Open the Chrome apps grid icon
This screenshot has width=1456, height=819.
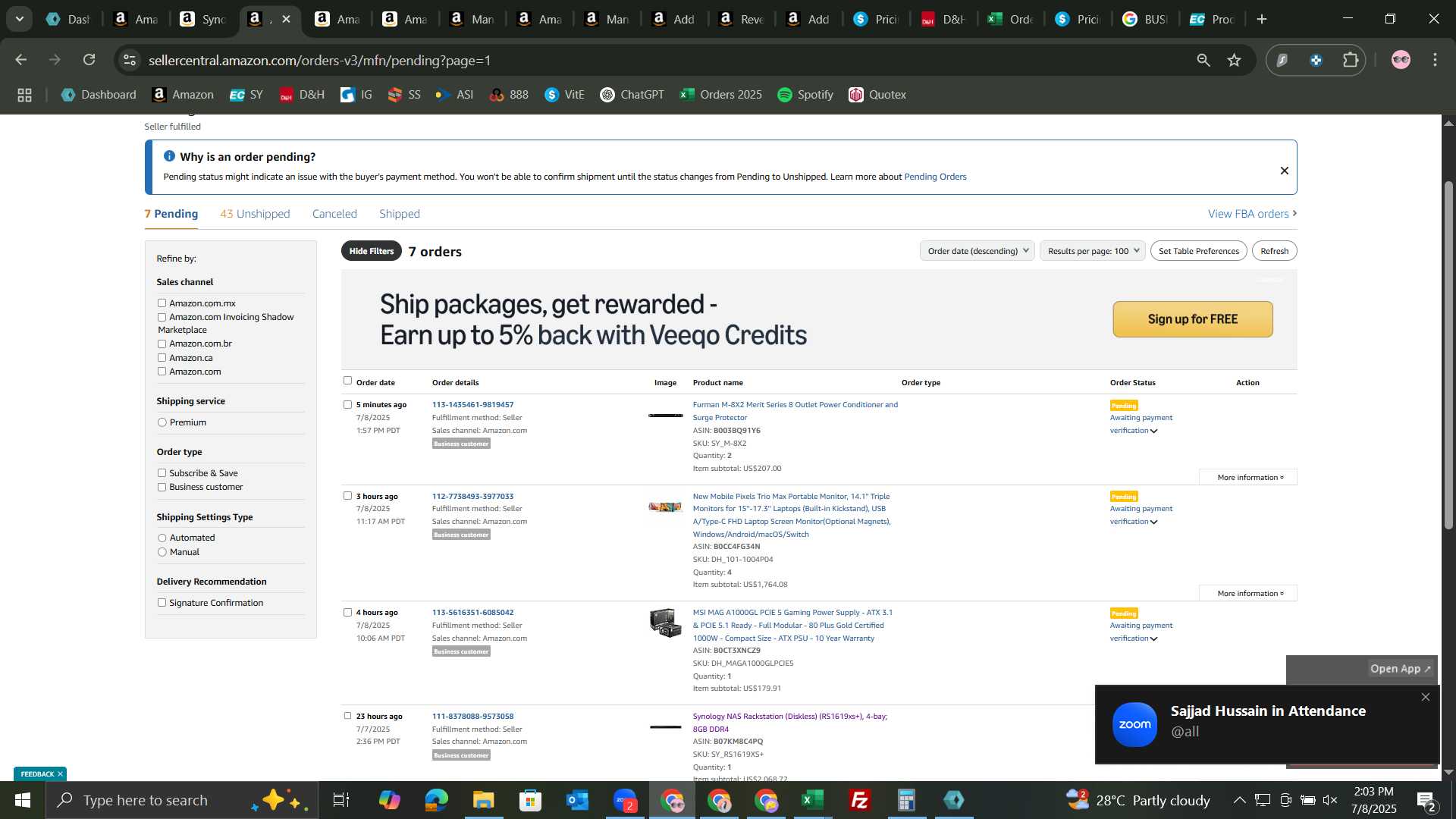tap(24, 95)
